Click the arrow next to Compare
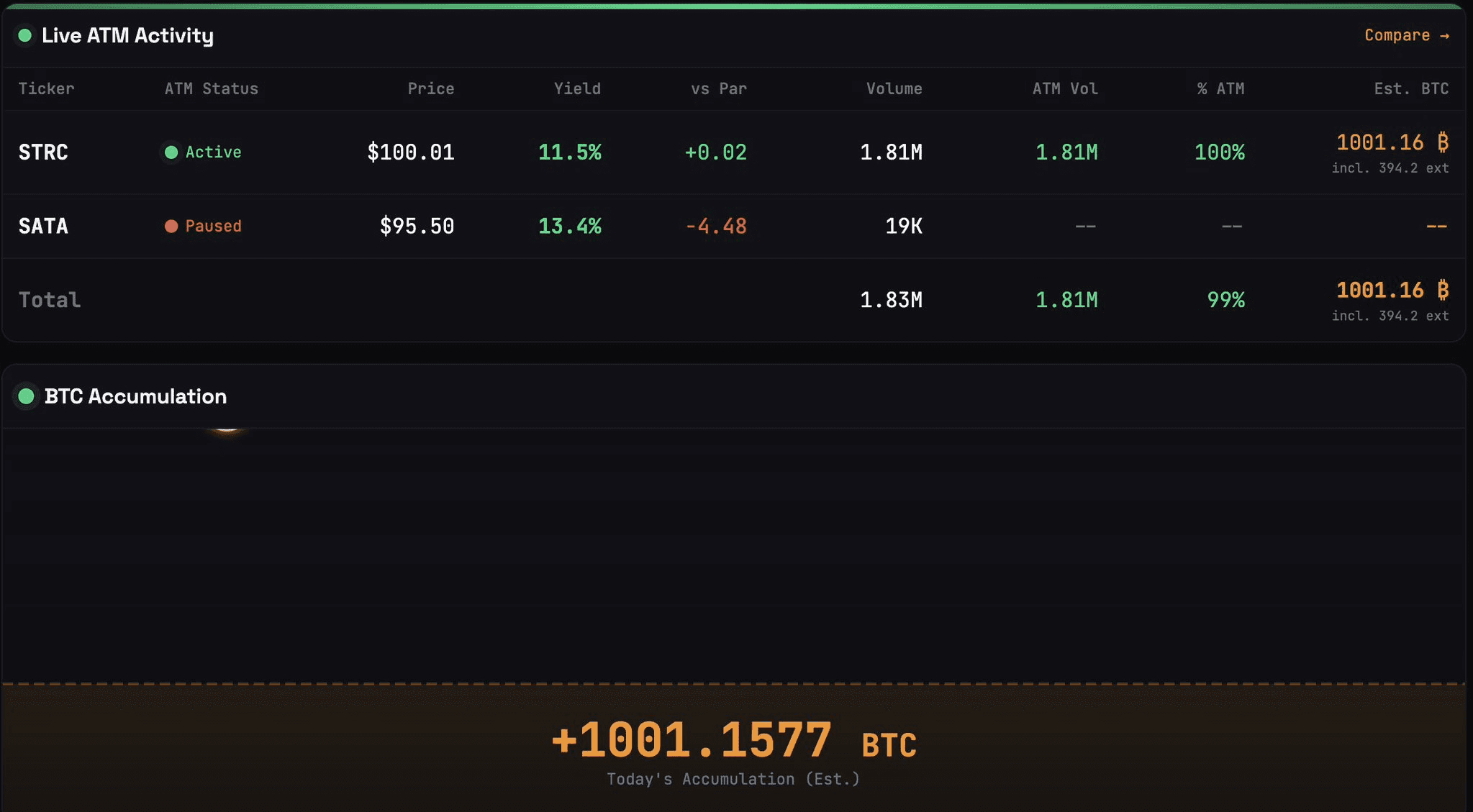 pos(1444,36)
